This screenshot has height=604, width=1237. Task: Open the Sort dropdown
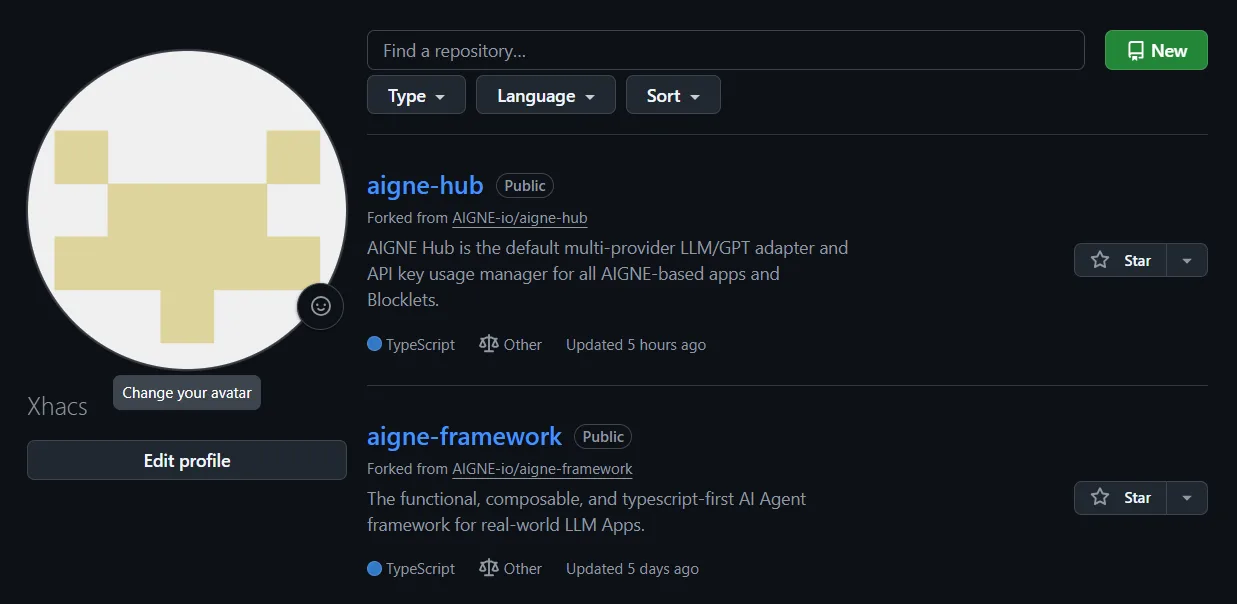coord(673,95)
